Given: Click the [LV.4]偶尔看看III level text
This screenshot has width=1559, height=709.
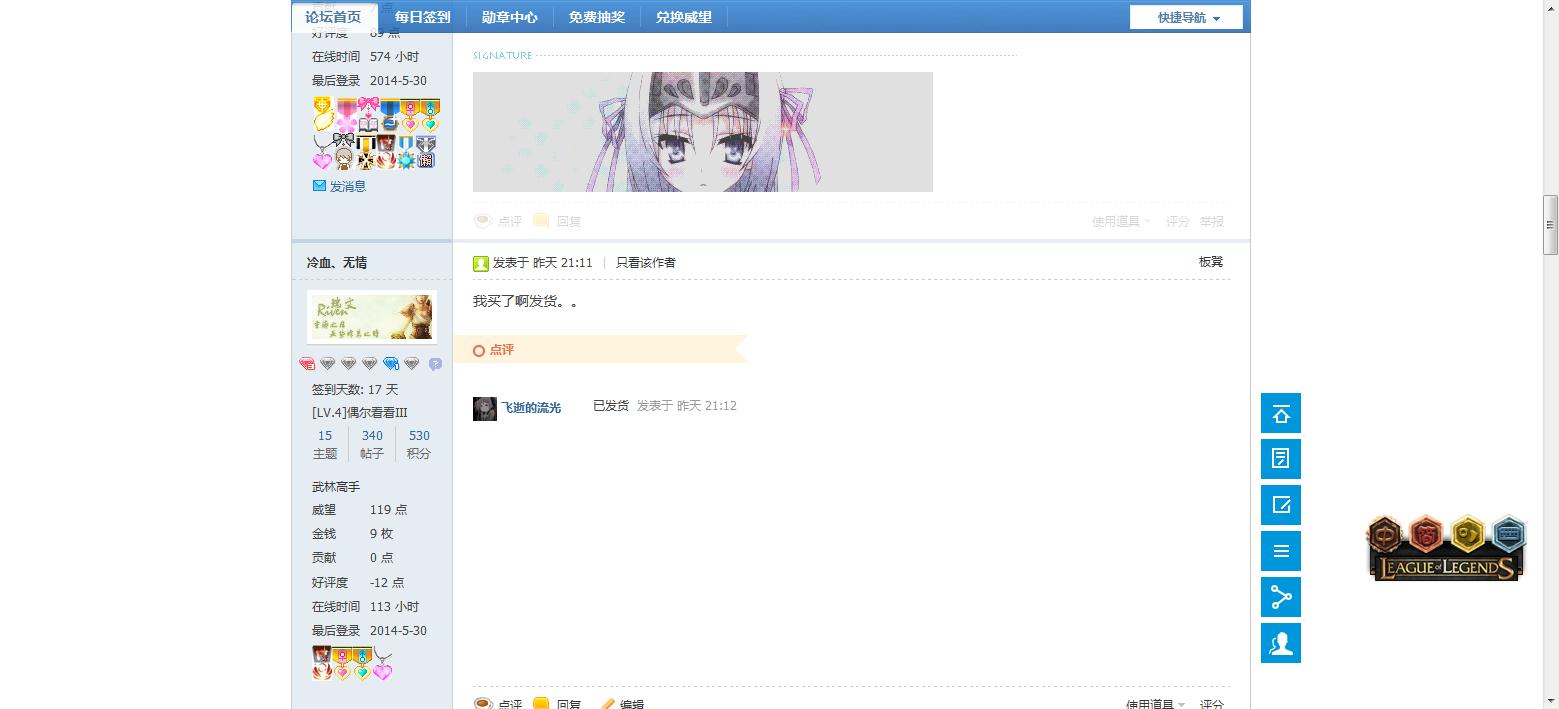Looking at the screenshot, I should (x=360, y=413).
